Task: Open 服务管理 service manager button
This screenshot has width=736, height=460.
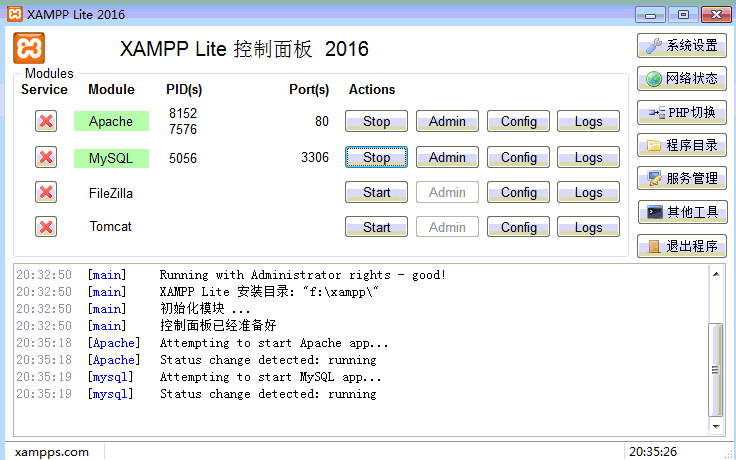Action: (x=682, y=178)
